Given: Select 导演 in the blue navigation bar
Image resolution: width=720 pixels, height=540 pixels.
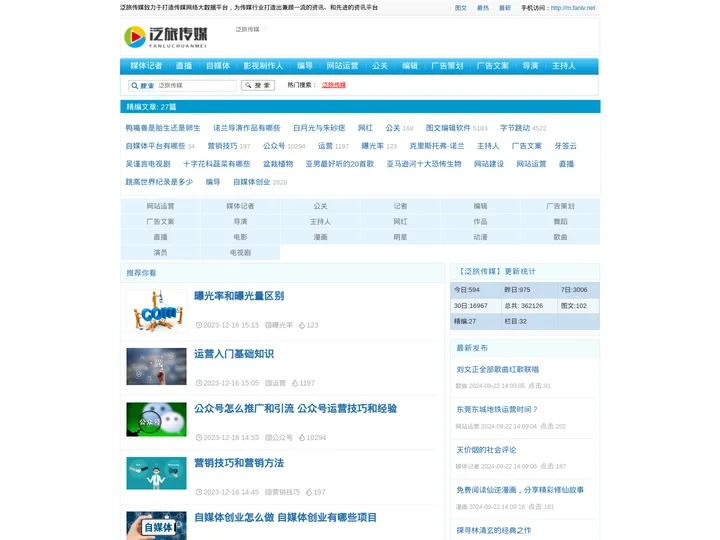Looking at the screenshot, I should (530, 66).
